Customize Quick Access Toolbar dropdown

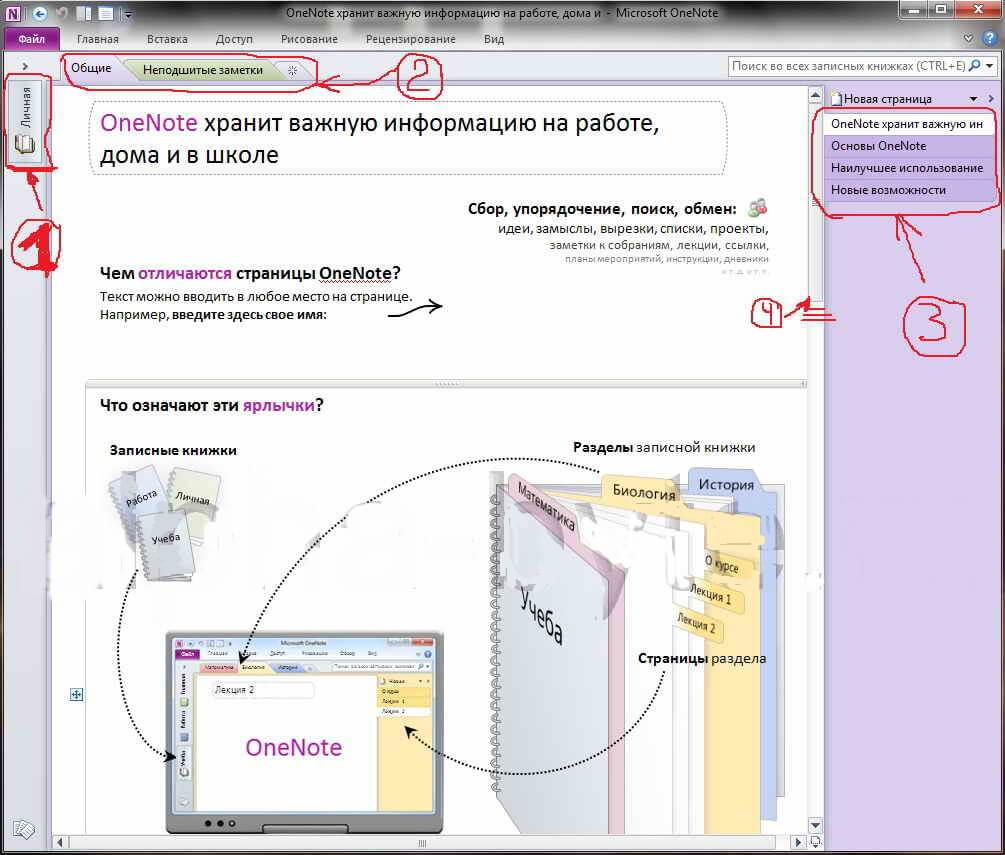(128, 15)
